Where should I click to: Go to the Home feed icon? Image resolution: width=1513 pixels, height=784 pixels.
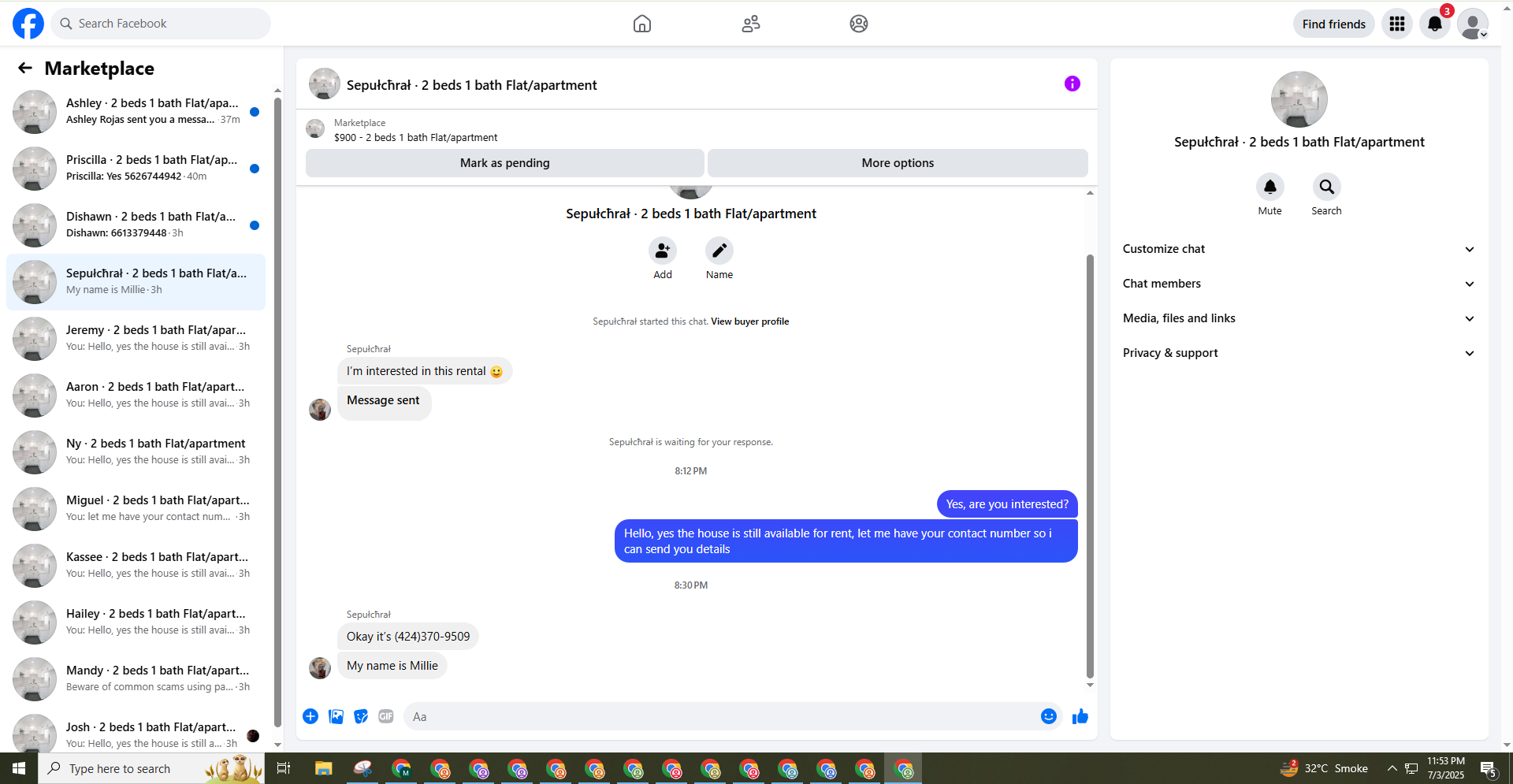click(x=642, y=24)
